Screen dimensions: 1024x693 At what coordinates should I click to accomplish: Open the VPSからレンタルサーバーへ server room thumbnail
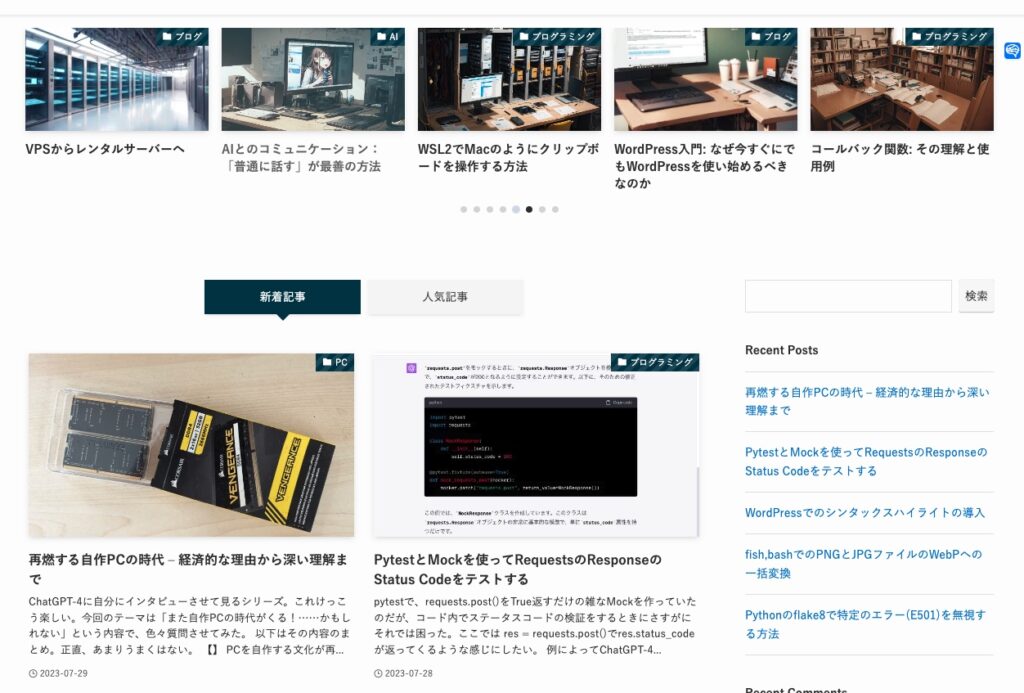pos(117,80)
